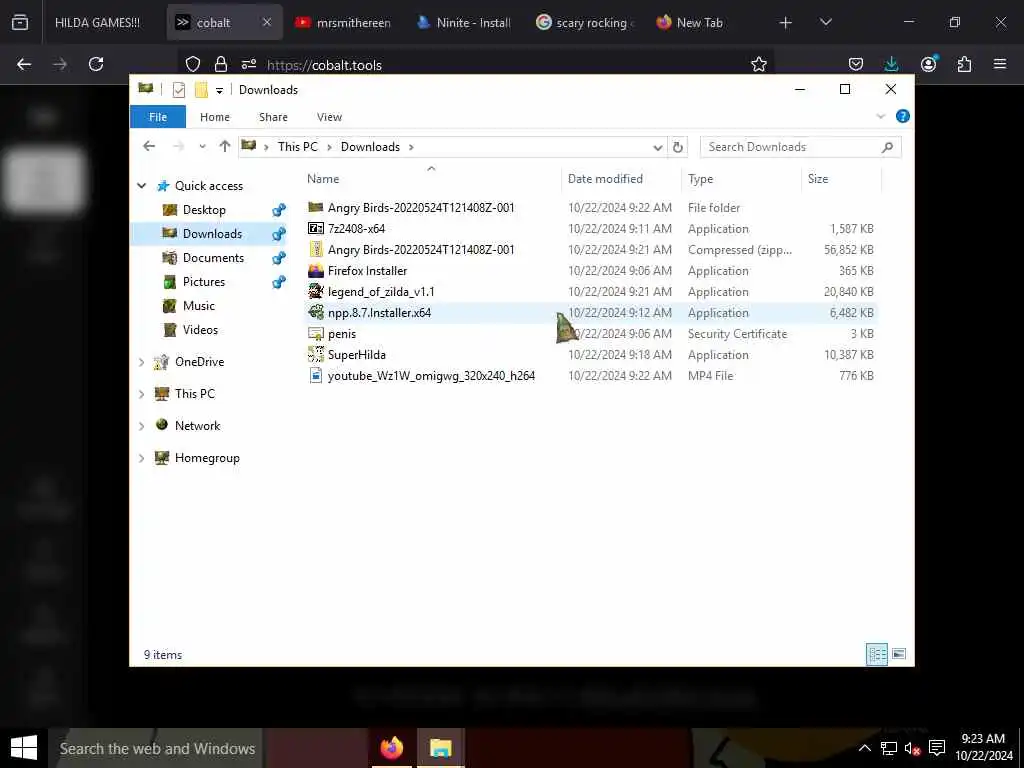Expand the OneDrive tree node
The image size is (1024, 768).
142,362
